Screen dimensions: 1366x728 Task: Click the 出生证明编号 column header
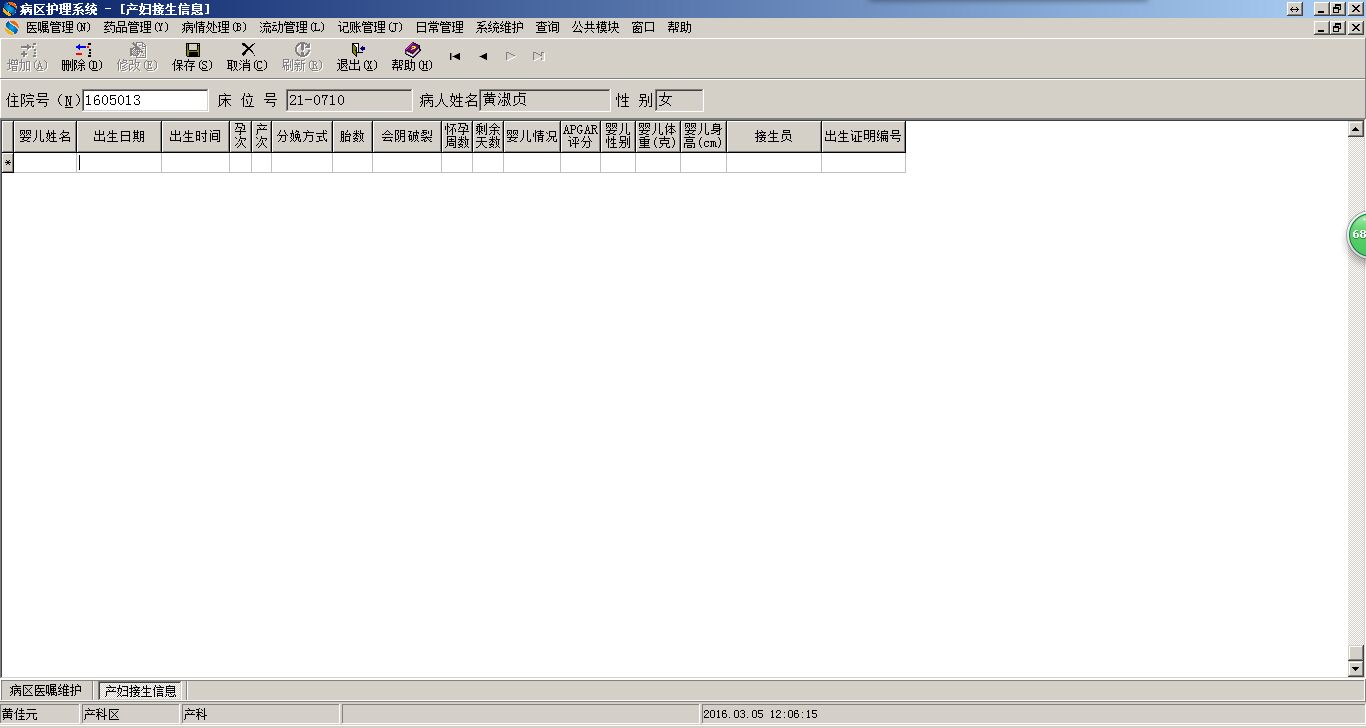pos(863,137)
